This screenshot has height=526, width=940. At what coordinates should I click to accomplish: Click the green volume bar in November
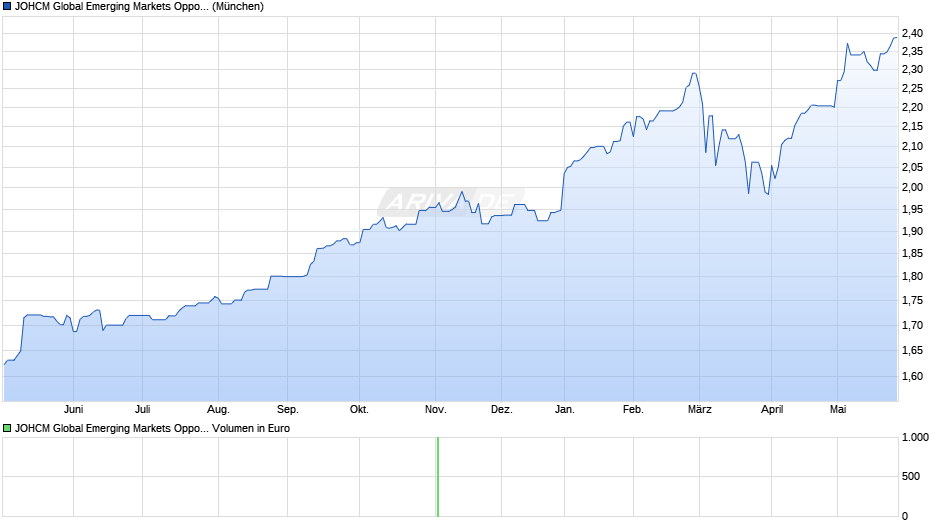click(438, 477)
